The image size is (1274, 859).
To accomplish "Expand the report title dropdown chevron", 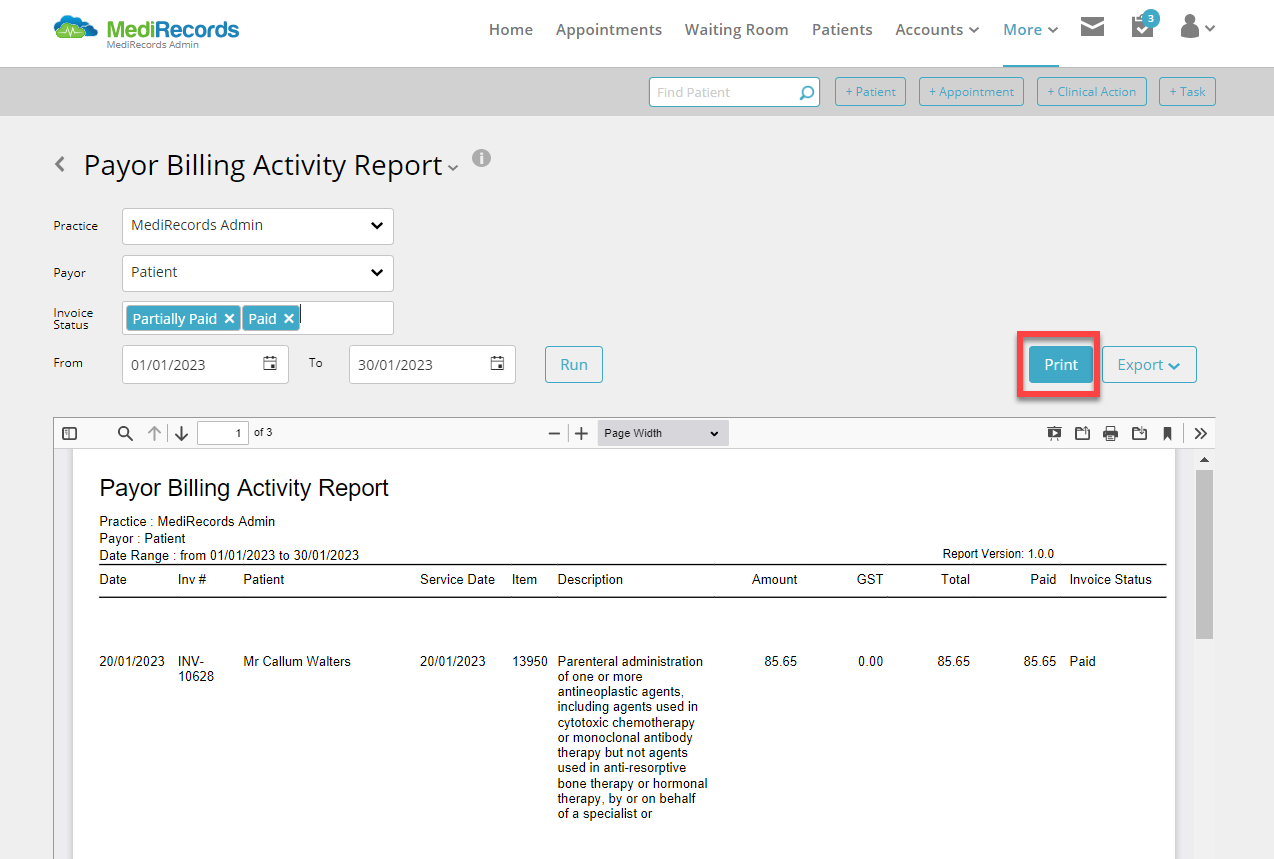I will pos(453,168).
